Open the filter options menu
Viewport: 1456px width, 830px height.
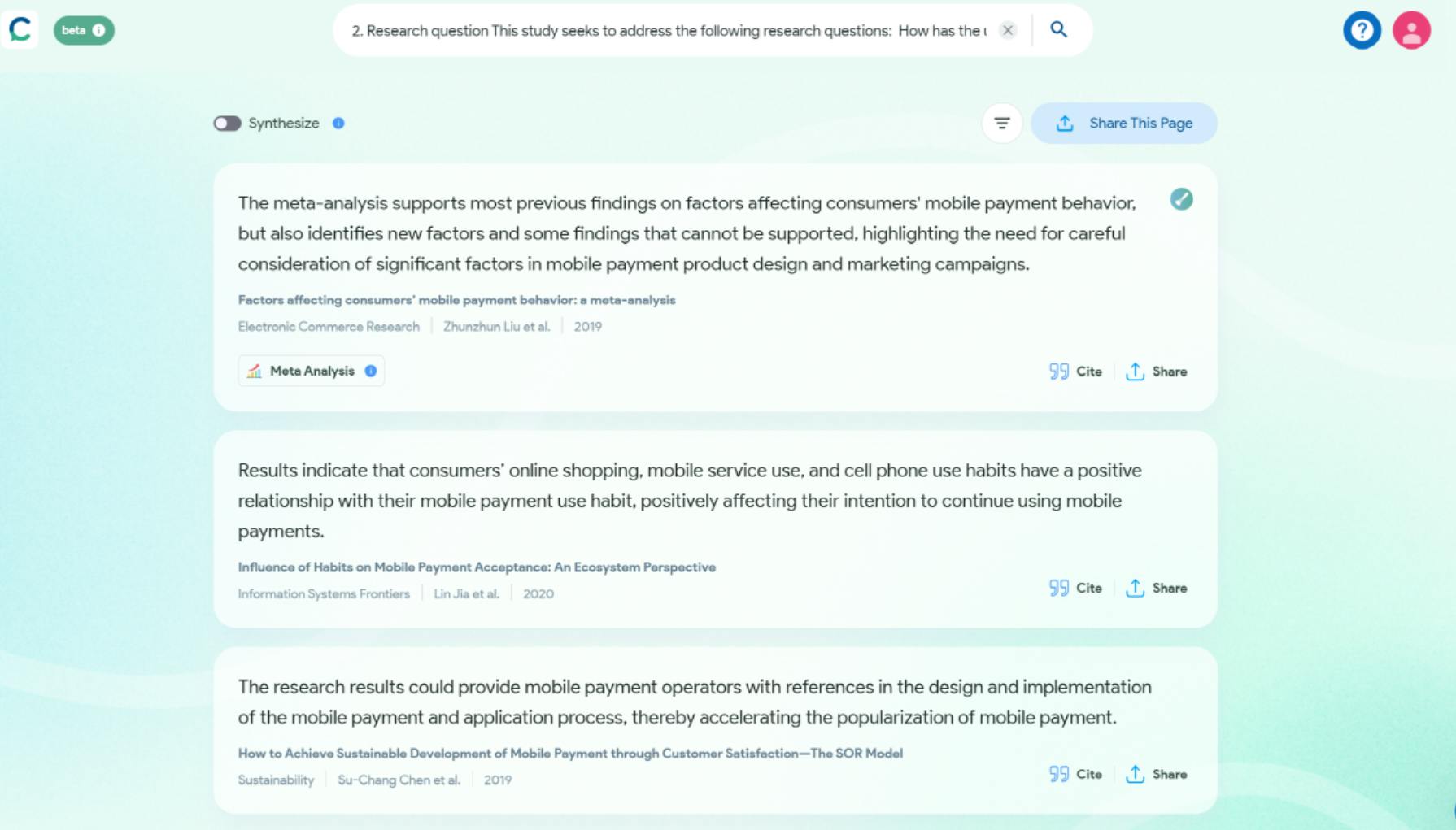tap(1001, 124)
